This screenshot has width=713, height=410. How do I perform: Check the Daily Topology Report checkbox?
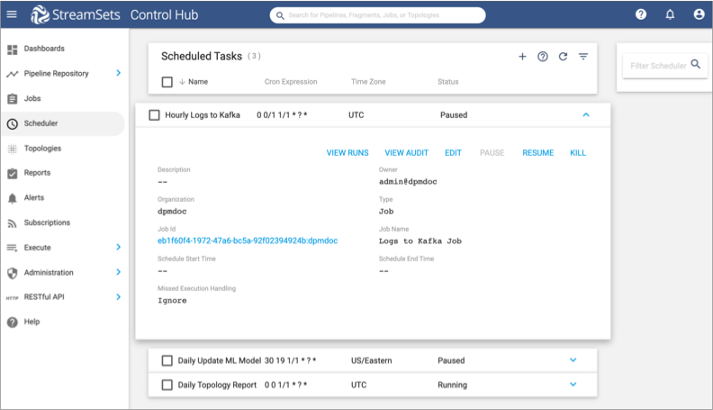(167, 385)
